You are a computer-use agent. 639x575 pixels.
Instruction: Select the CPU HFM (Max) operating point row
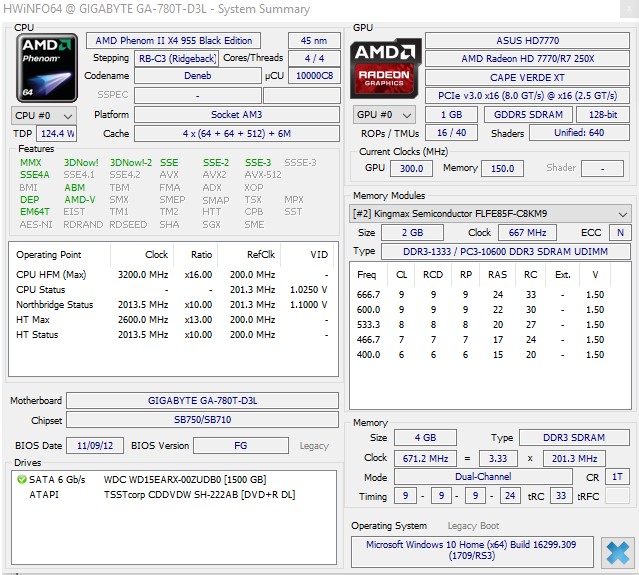(x=172, y=274)
